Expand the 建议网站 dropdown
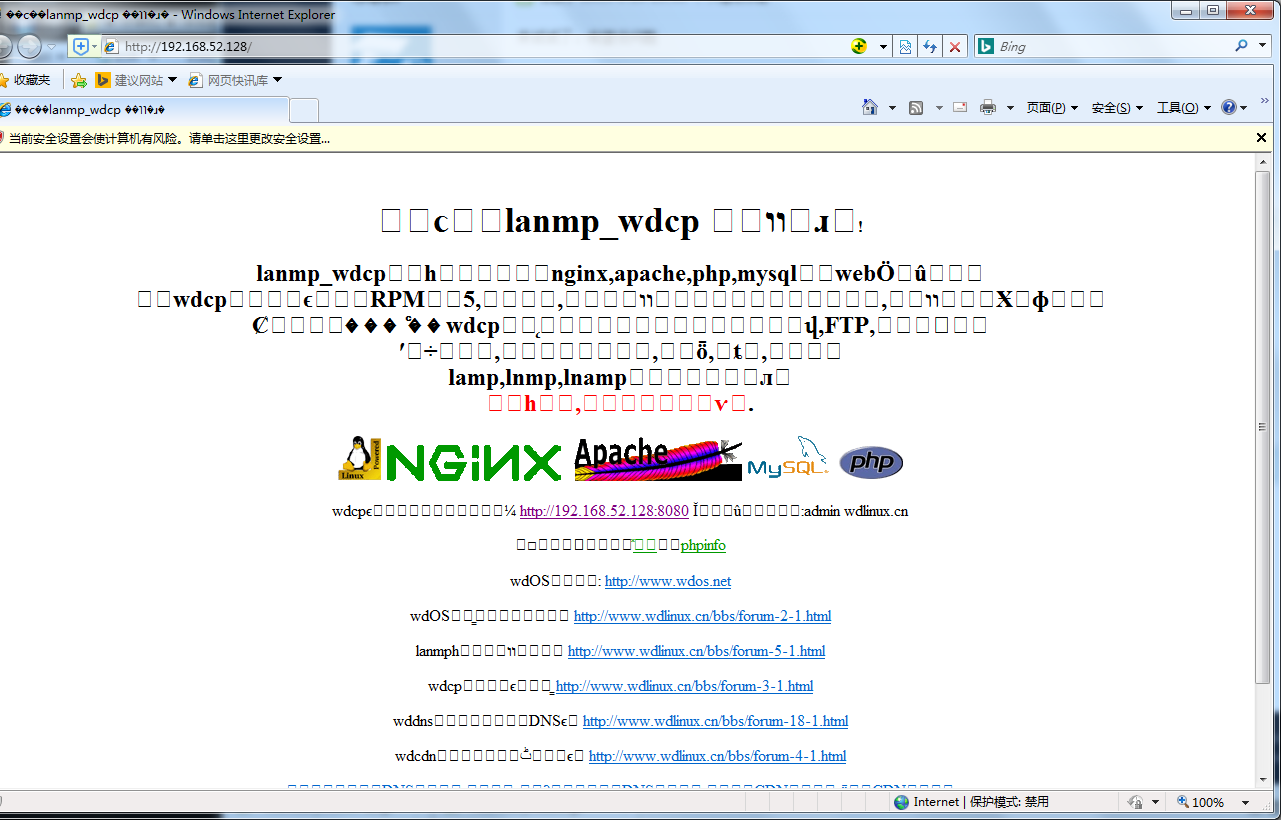The image size is (1281, 820). tap(172, 80)
